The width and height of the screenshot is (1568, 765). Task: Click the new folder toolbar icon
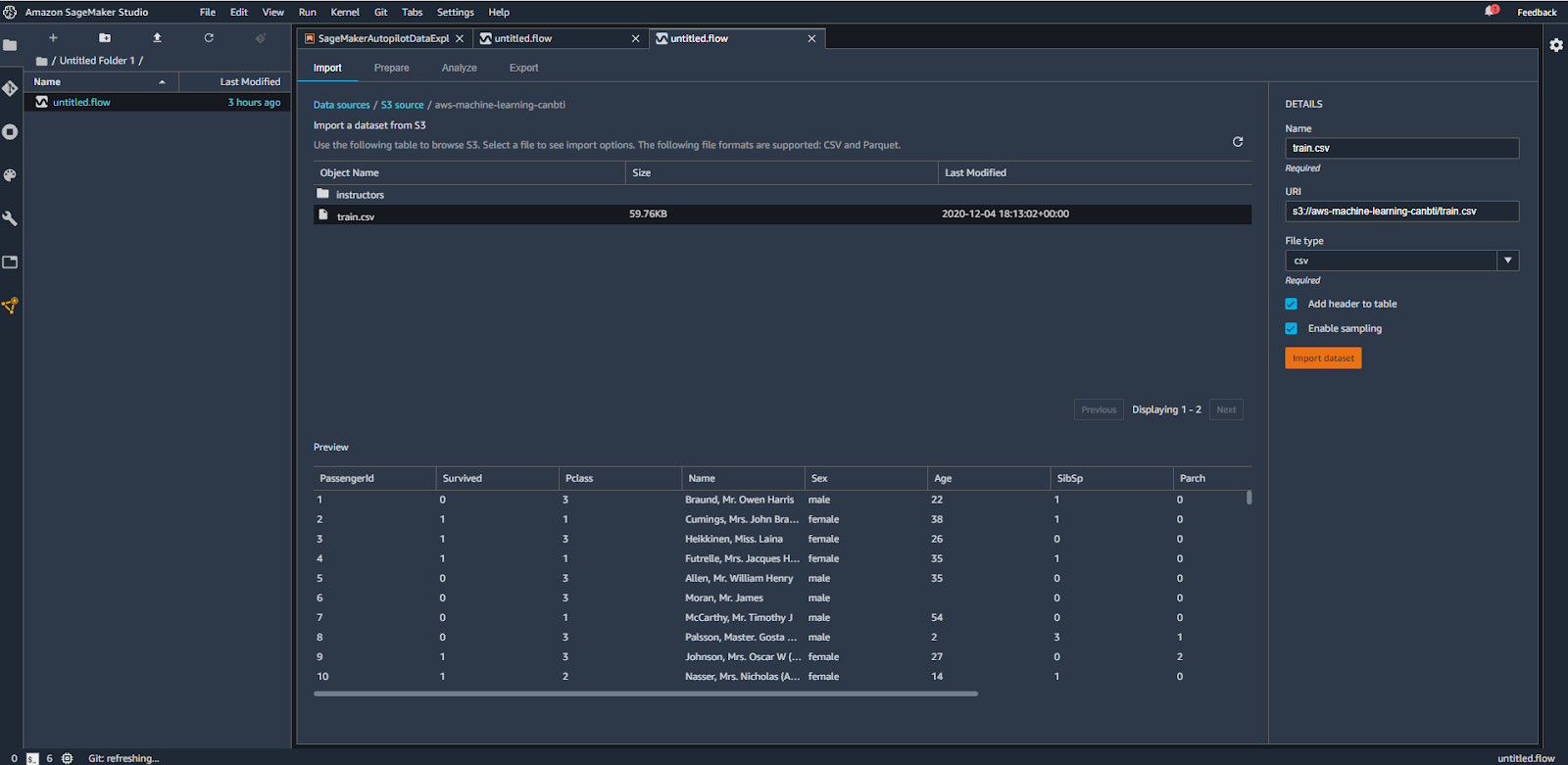[105, 38]
